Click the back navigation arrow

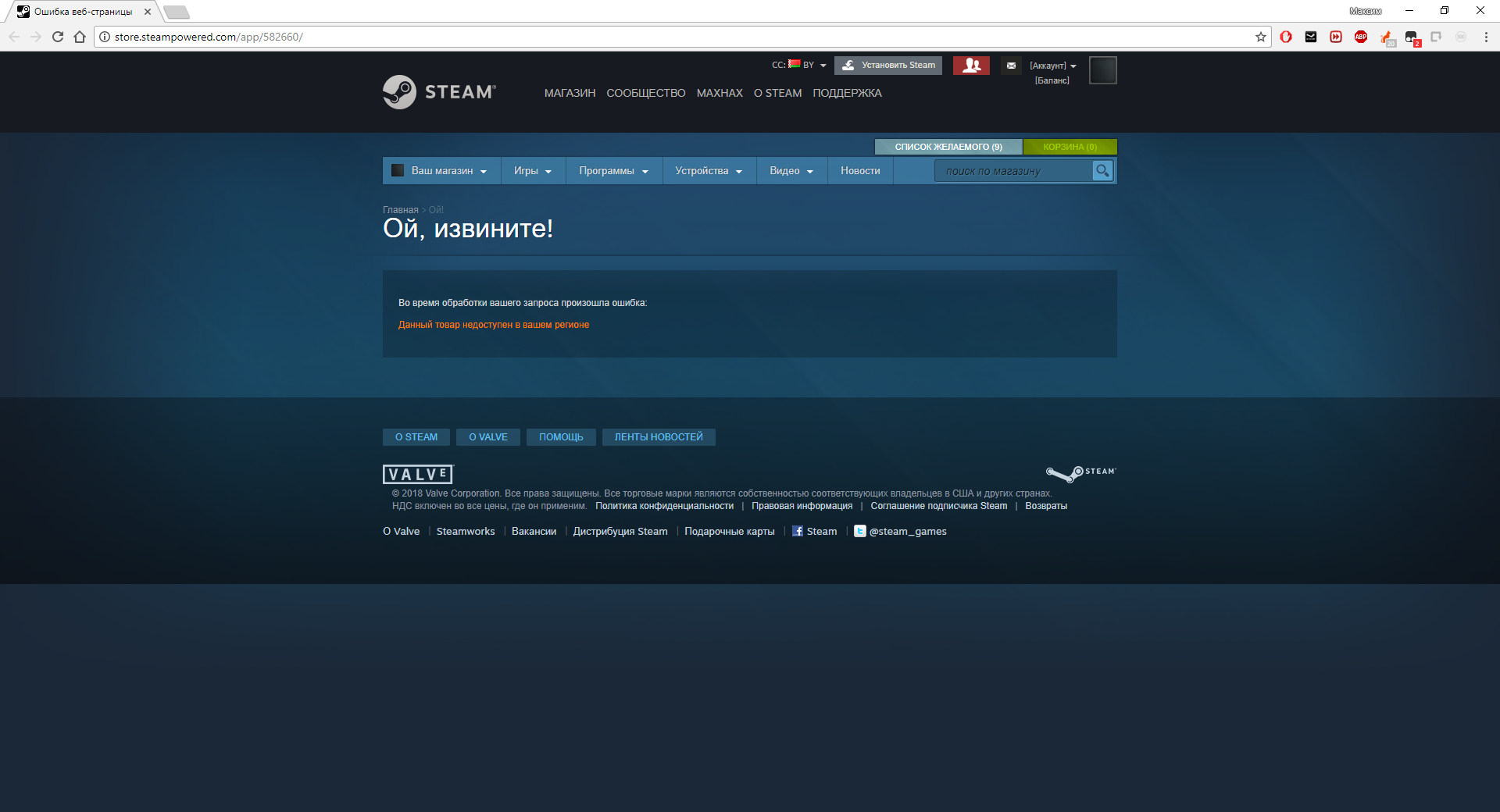pyautogui.click(x=14, y=37)
